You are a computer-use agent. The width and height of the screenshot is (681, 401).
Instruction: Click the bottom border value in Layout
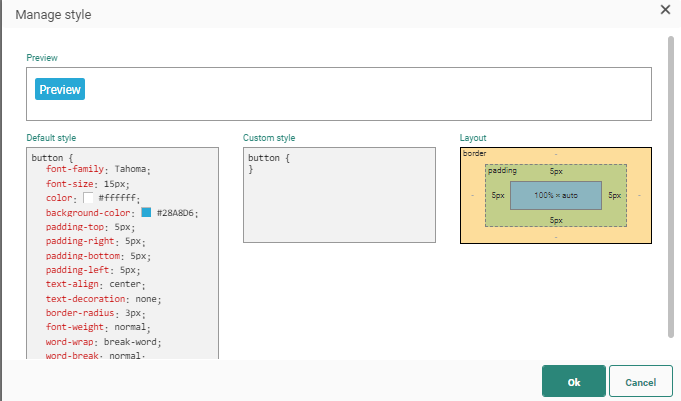point(556,237)
